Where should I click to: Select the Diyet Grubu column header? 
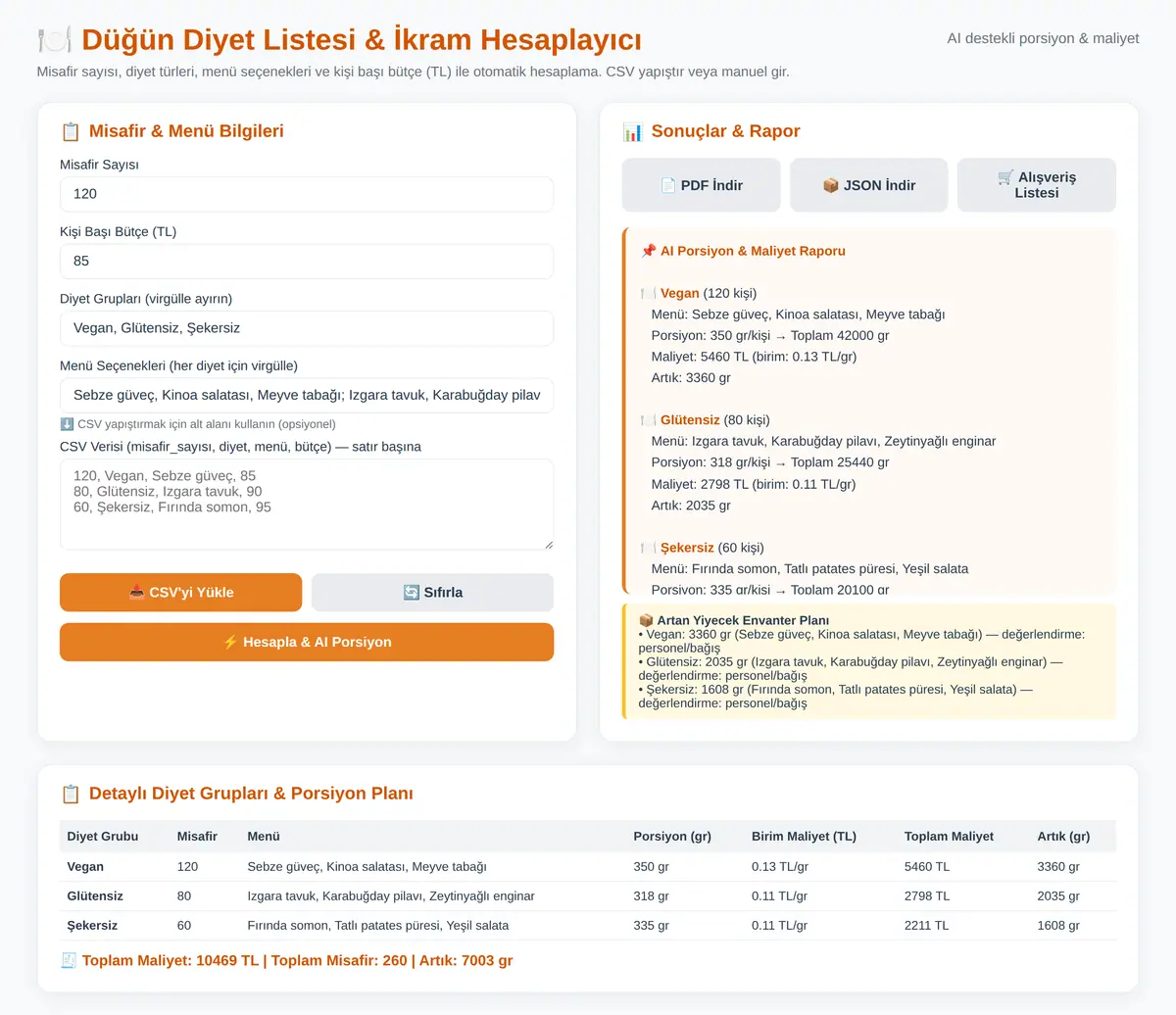103,836
